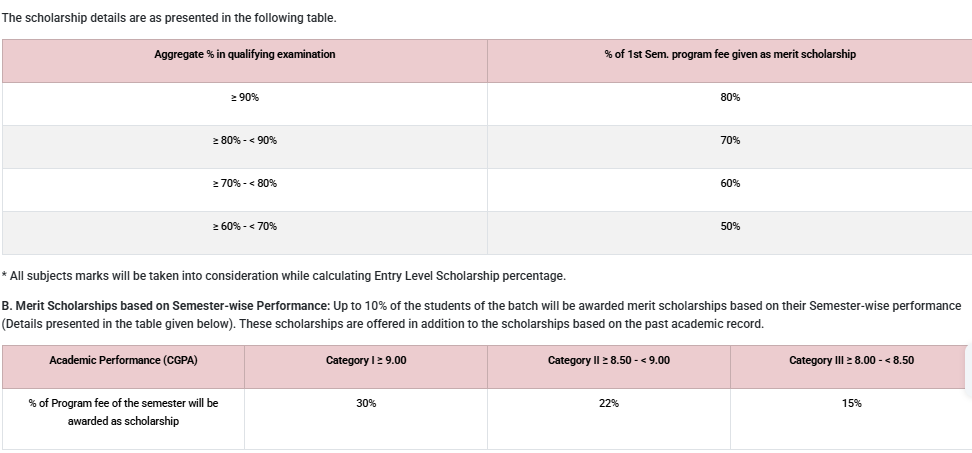Click the 15% scholarship cell for Category III
The width and height of the screenshot is (972, 453).
tap(851, 403)
